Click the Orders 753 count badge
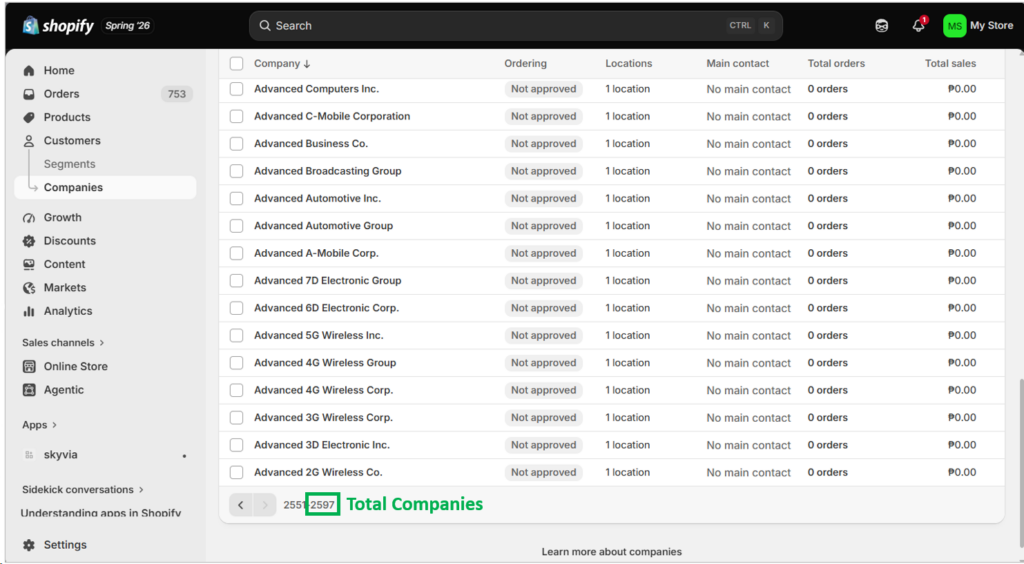This screenshot has width=1024, height=564. tap(176, 94)
